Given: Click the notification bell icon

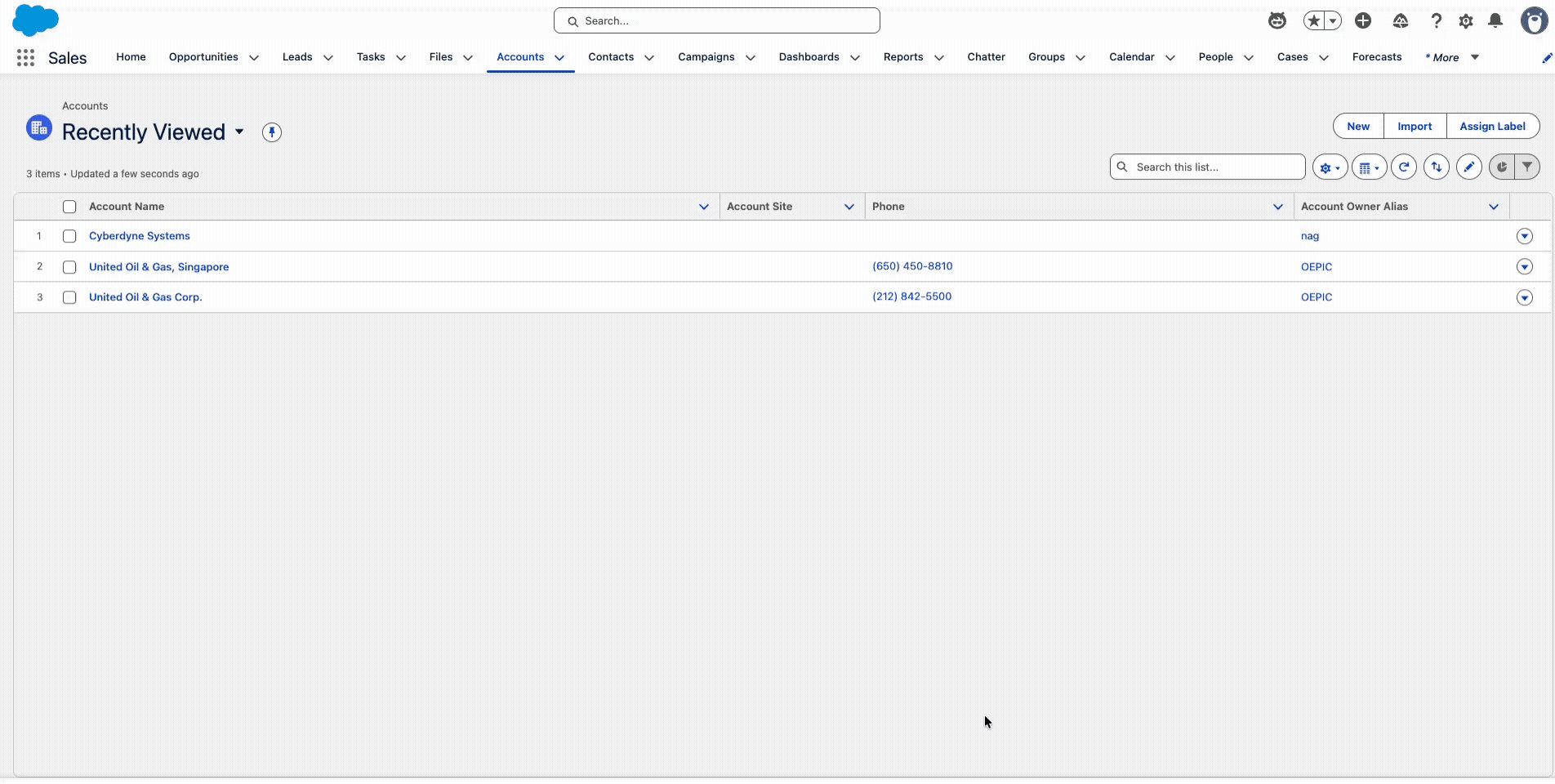Looking at the screenshot, I should pyautogui.click(x=1495, y=20).
